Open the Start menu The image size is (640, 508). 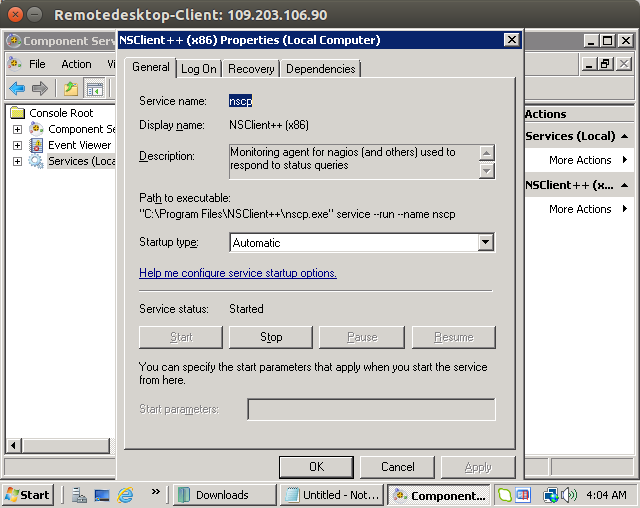(x=28, y=495)
